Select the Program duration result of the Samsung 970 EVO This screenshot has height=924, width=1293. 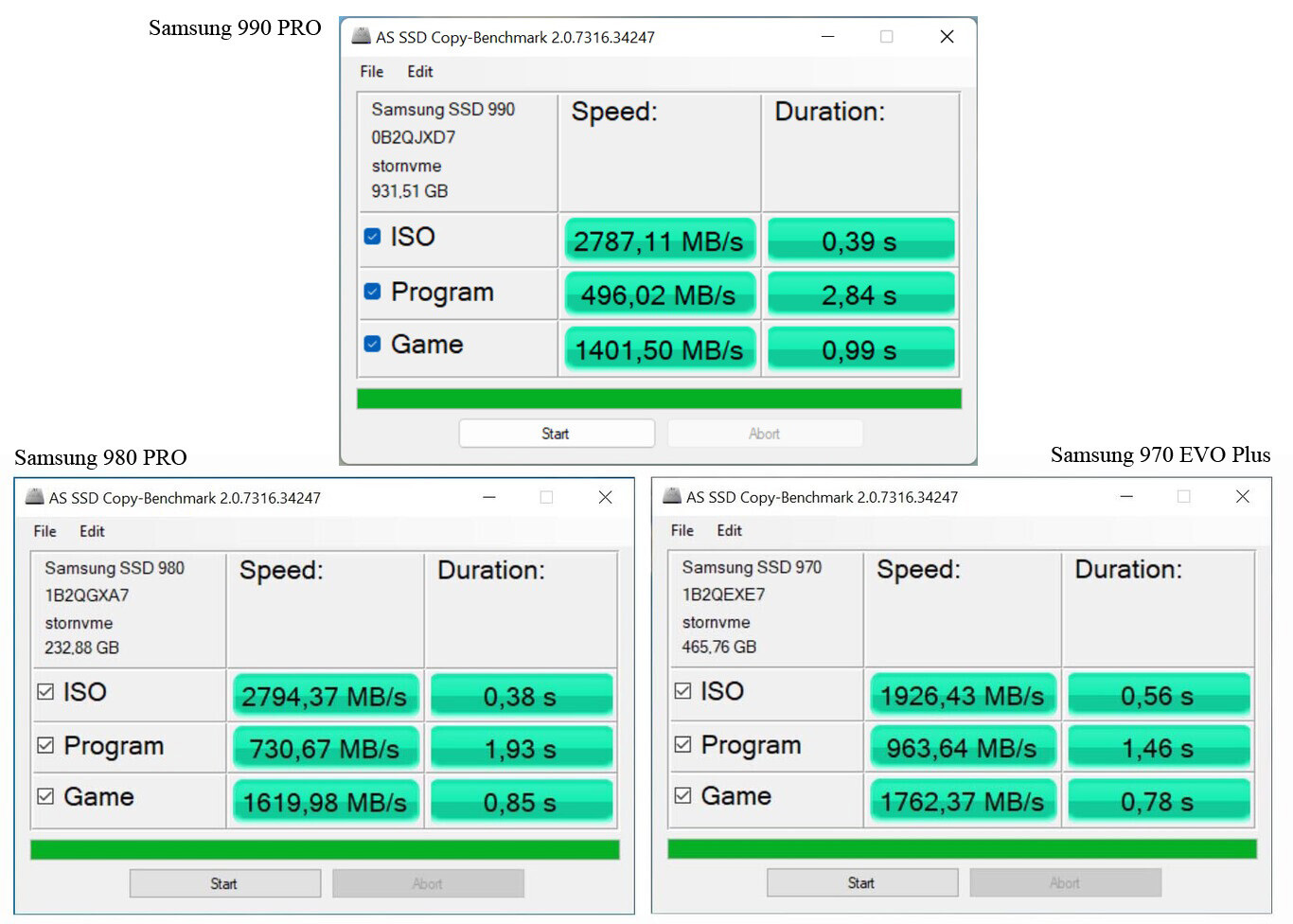[1158, 747]
